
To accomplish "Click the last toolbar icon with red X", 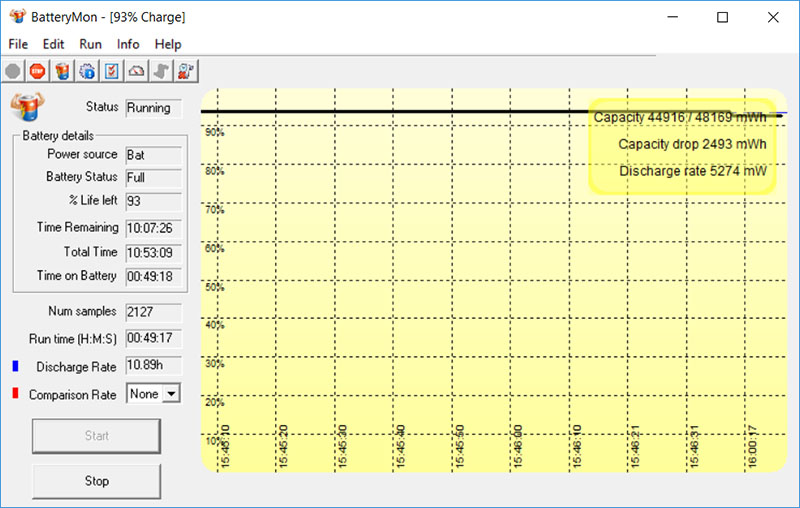I will click(186, 71).
